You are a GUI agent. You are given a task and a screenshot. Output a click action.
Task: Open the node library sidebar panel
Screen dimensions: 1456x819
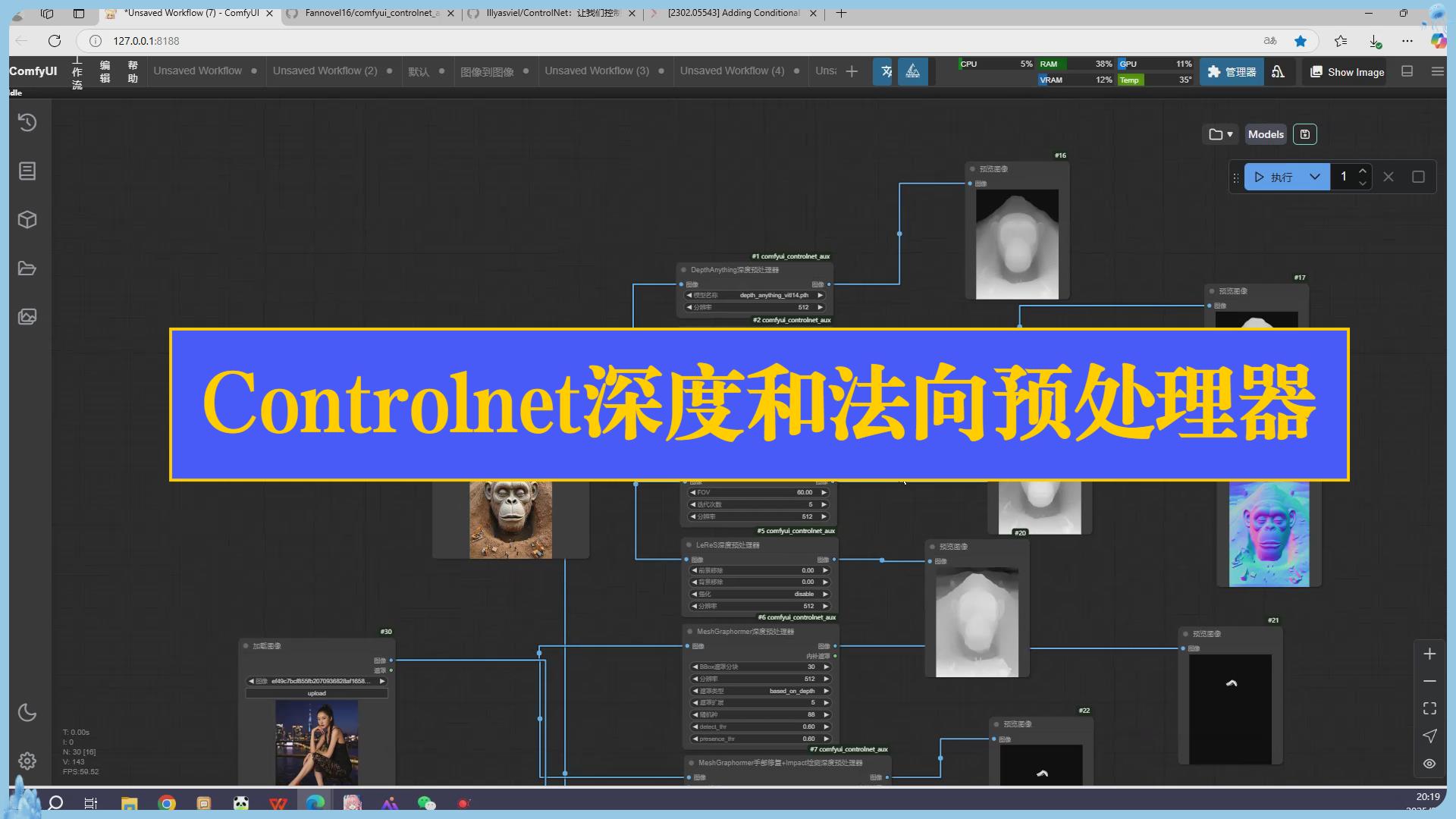click(x=27, y=171)
